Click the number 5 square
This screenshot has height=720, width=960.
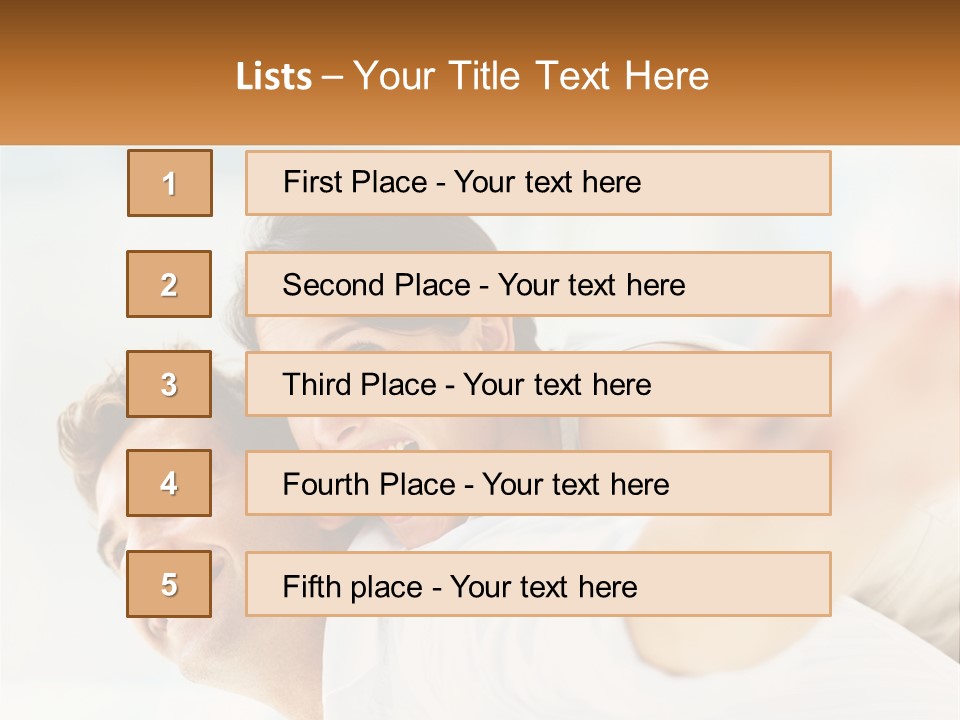tap(169, 584)
